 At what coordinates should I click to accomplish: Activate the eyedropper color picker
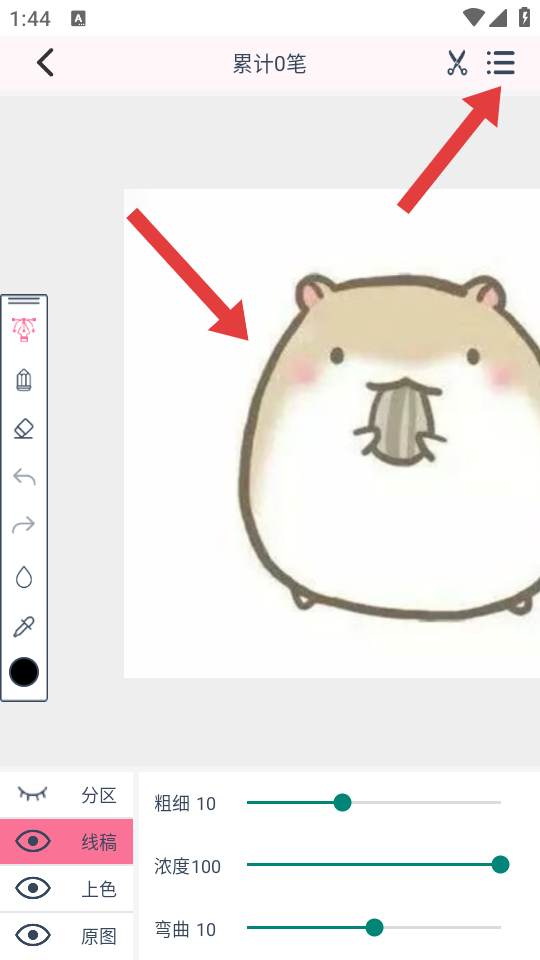(x=24, y=626)
